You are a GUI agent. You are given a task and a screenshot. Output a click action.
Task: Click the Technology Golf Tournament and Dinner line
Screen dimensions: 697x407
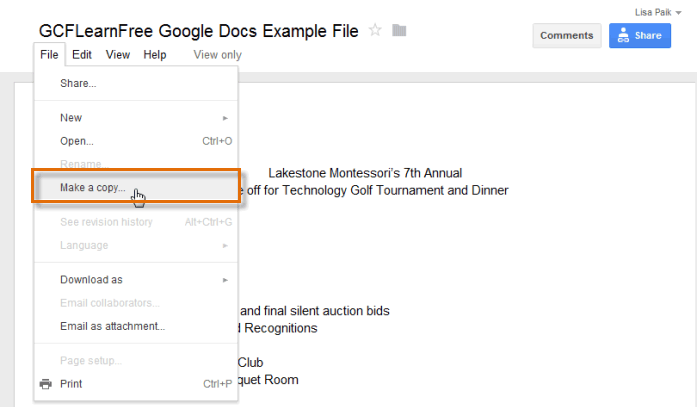click(x=373, y=190)
